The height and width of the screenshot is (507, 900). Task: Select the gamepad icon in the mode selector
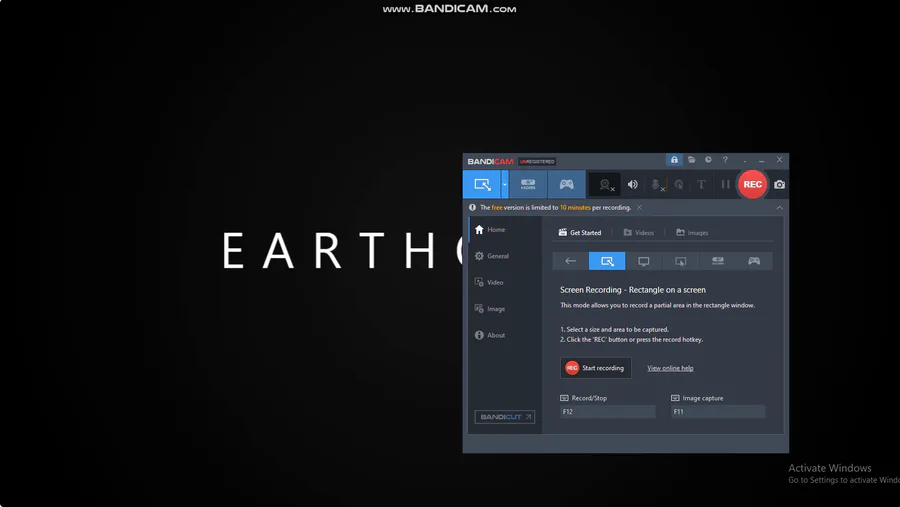point(754,261)
